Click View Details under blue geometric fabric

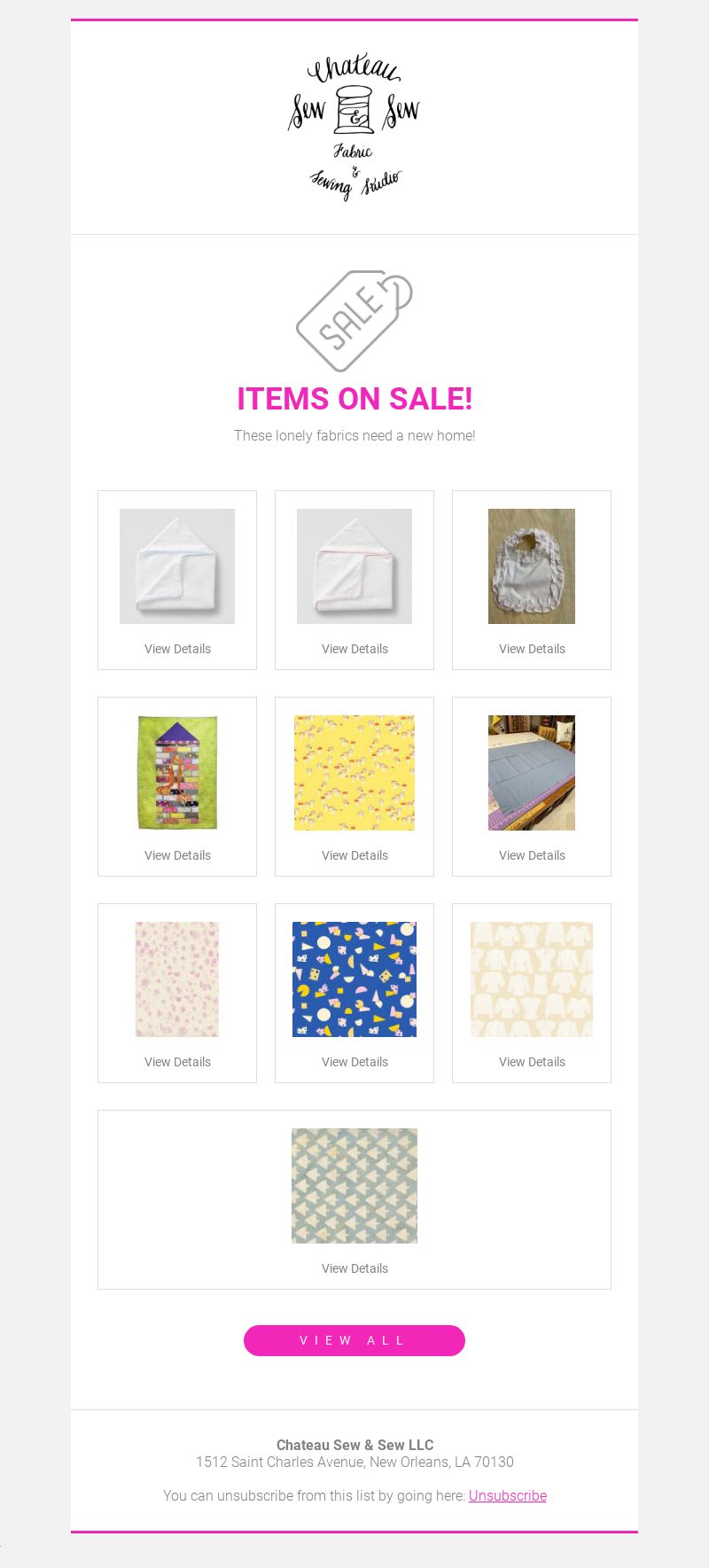(354, 1062)
